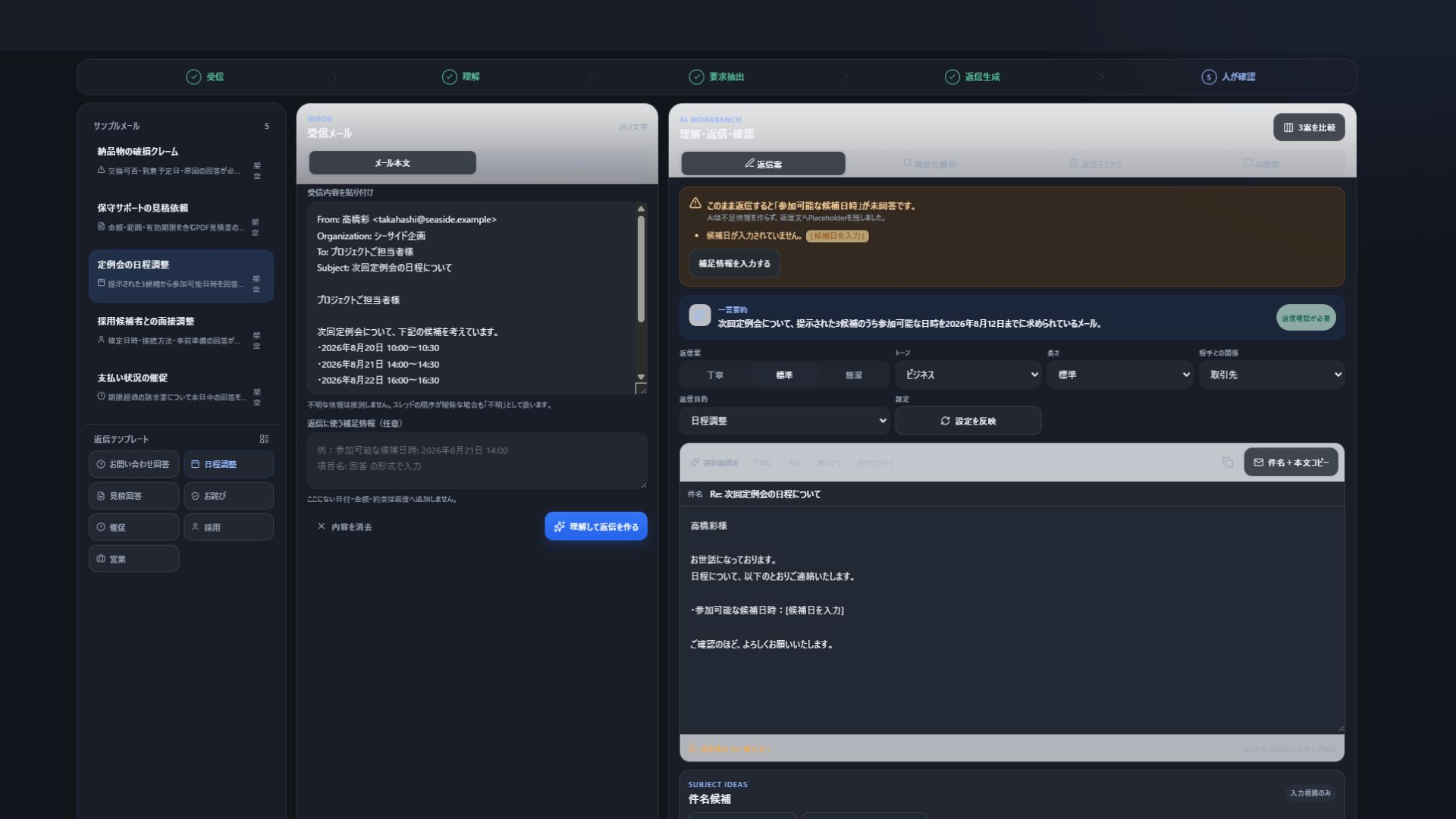Image resolution: width=1456 pixels, height=819 pixels.
Task: Click clock icon in 支払い状況の催促 sample
Action: pyautogui.click(x=101, y=396)
